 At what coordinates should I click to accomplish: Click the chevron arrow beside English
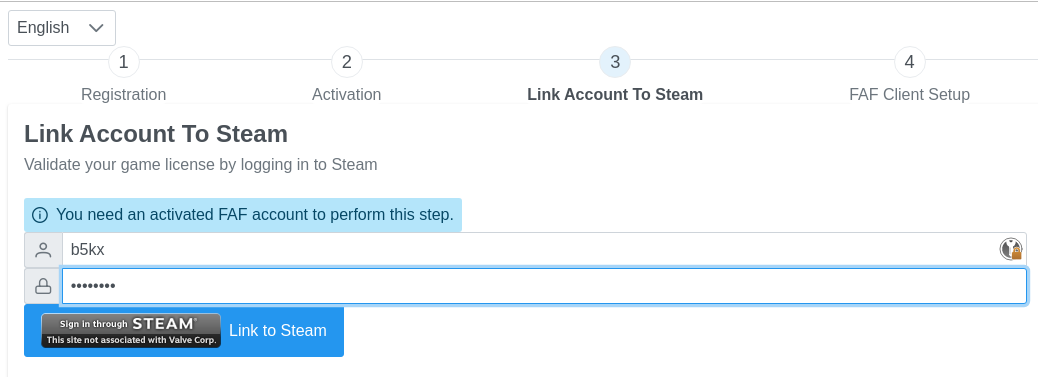[x=96, y=28]
